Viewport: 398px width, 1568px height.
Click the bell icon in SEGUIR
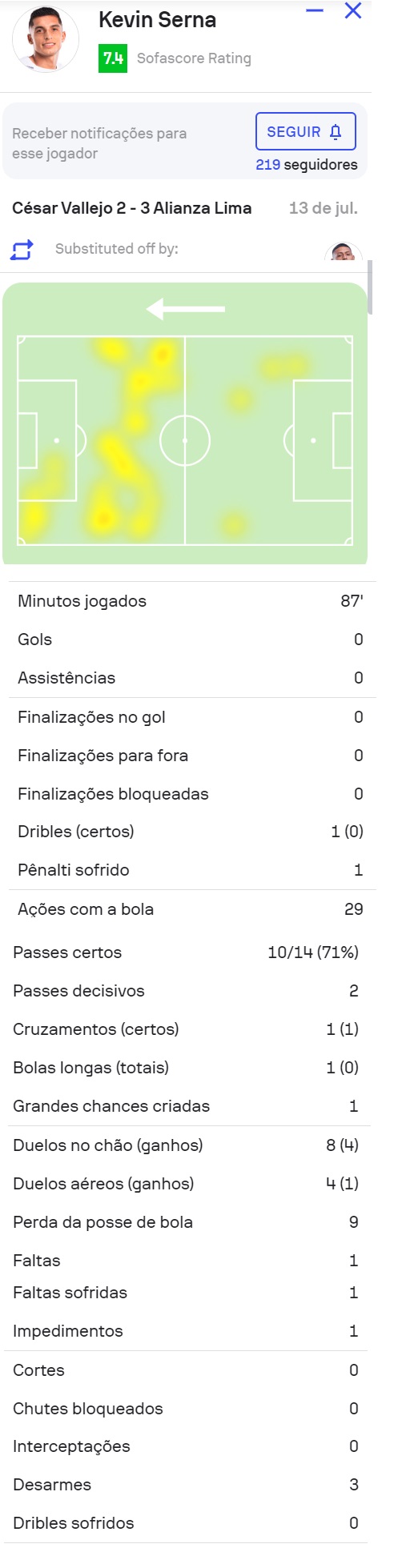point(336,132)
